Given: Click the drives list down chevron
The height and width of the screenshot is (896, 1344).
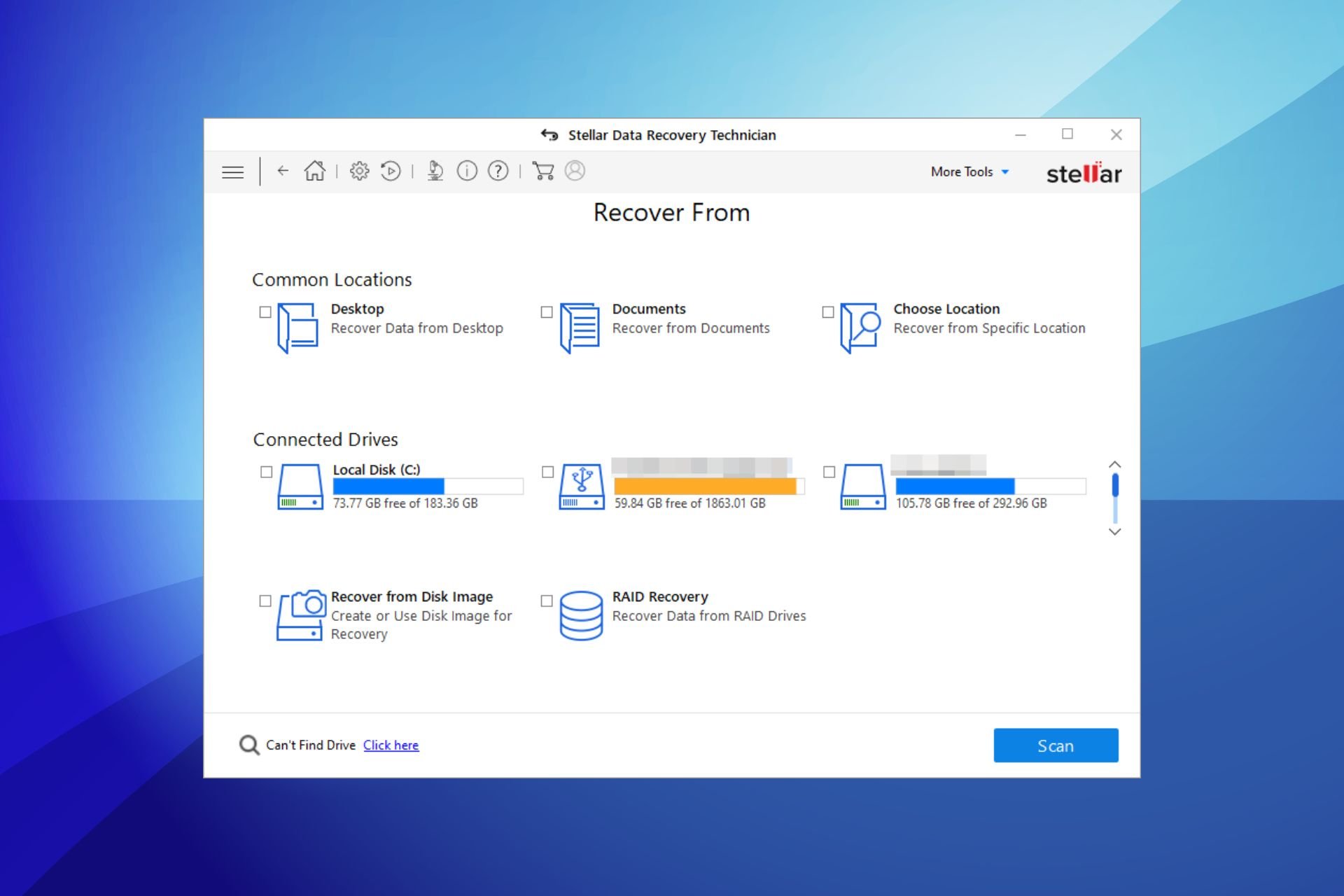Looking at the screenshot, I should pos(1115,531).
